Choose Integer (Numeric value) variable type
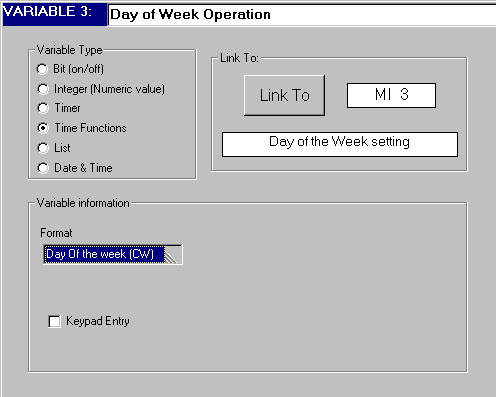Image resolution: width=496 pixels, height=397 pixels. pyautogui.click(x=43, y=89)
